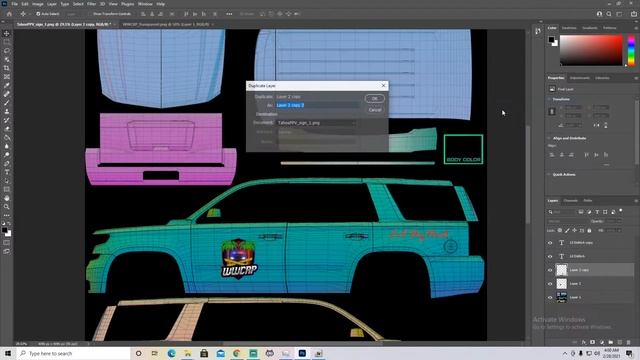Select the Eraser tool
The width and height of the screenshot is (640, 360).
[7, 129]
